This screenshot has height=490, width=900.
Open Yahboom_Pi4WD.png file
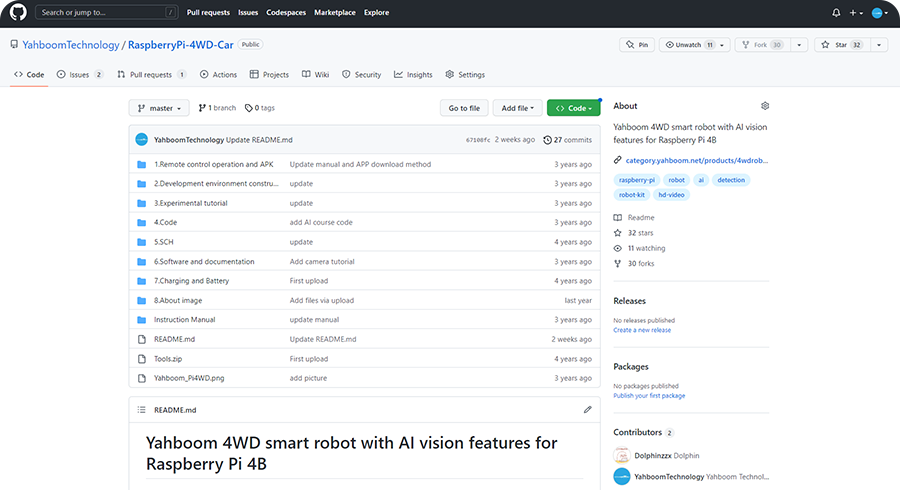point(189,378)
